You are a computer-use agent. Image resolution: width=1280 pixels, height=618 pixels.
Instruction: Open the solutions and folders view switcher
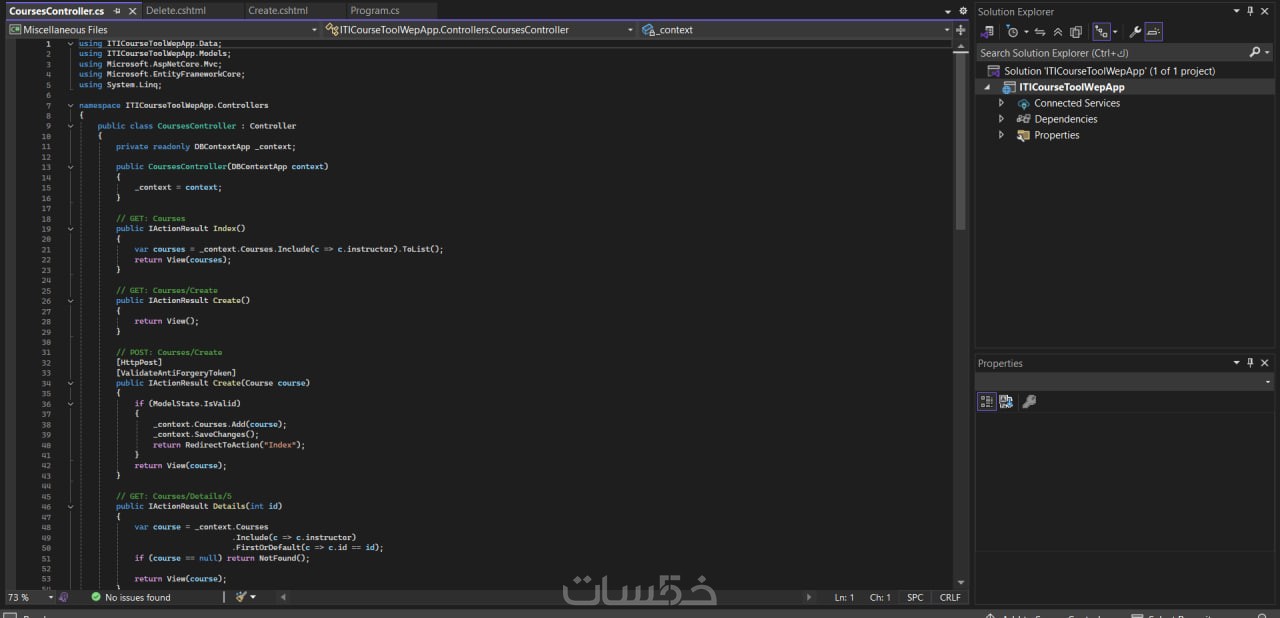click(x=987, y=32)
